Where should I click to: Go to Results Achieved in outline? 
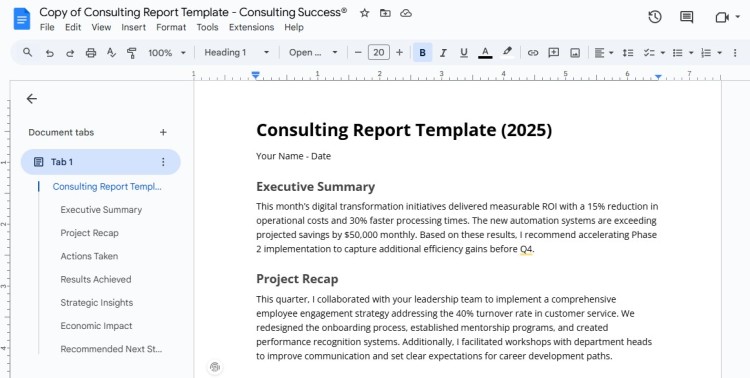[x=96, y=279]
